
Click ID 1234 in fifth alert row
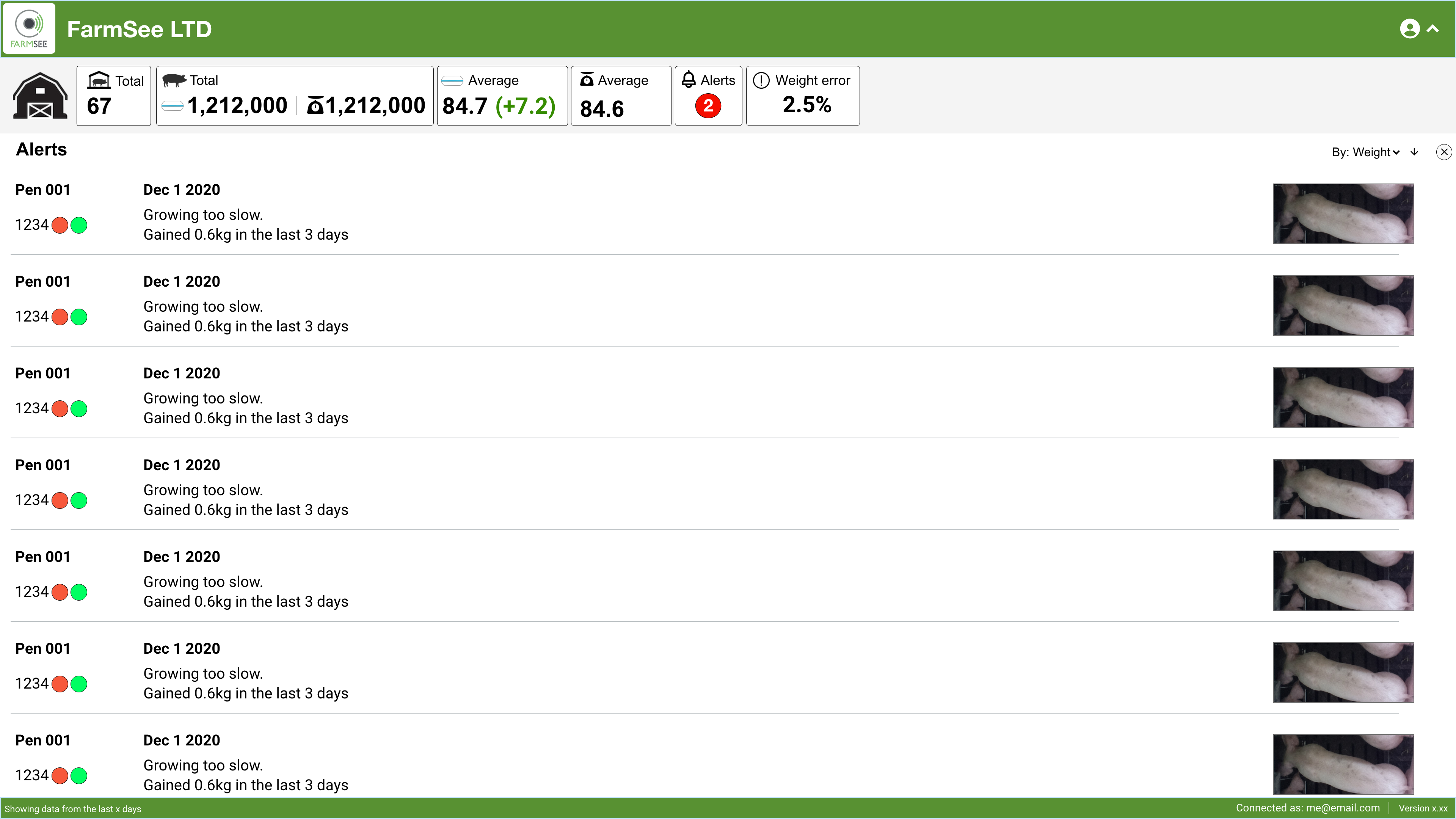point(31,592)
